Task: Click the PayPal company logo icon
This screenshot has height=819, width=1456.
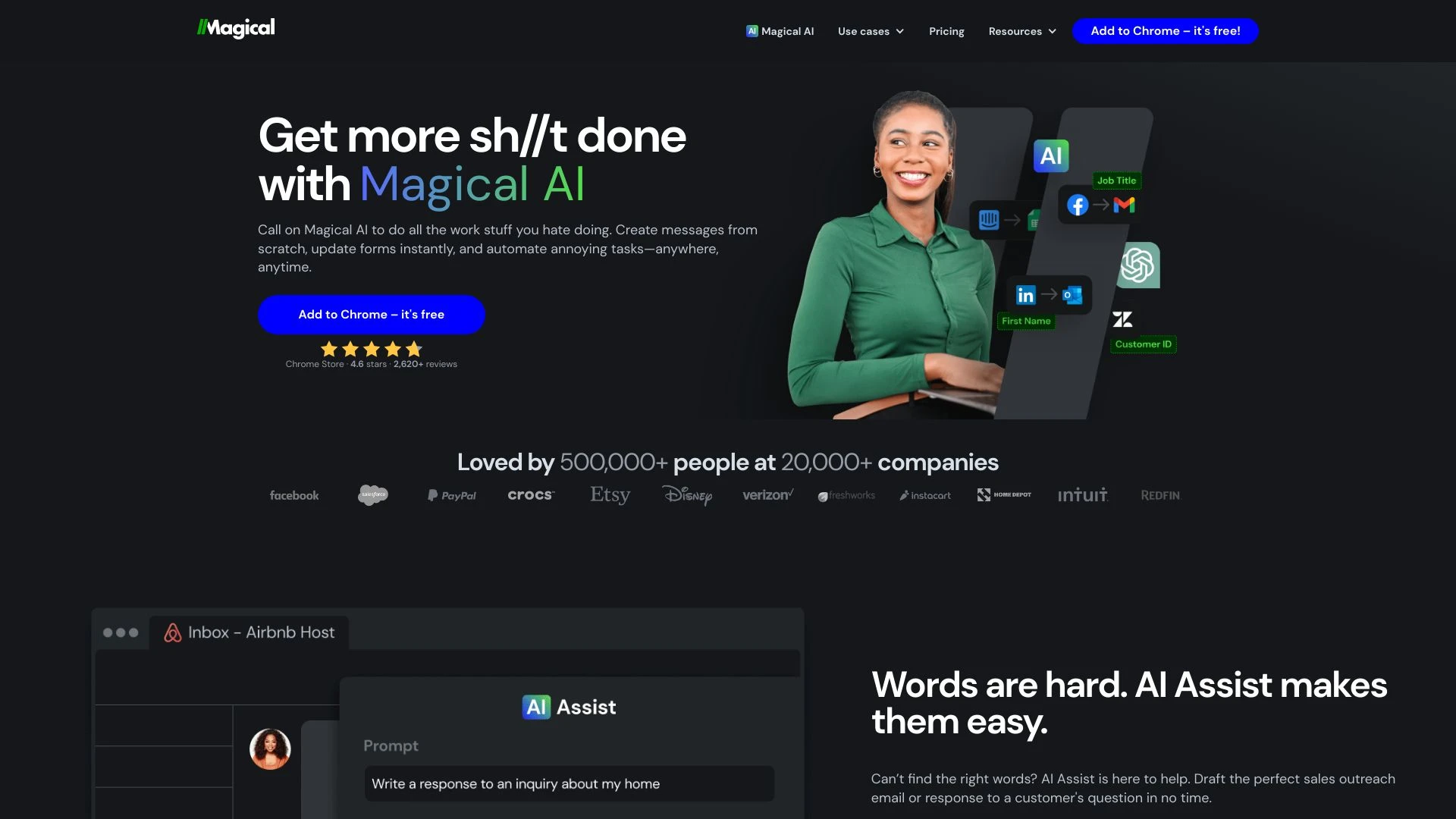Action: [450, 495]
